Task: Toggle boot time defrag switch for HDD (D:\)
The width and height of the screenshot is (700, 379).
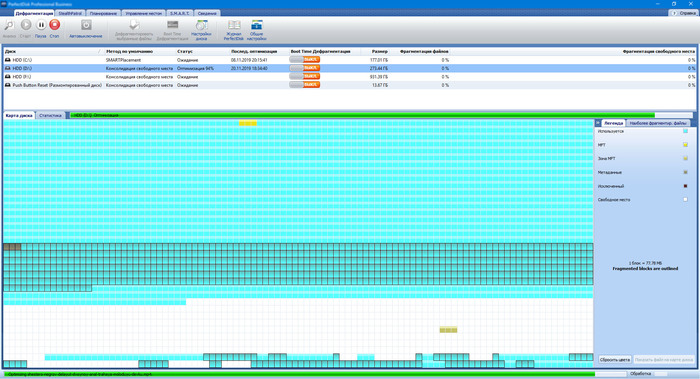Action: (x=304, y=68)
